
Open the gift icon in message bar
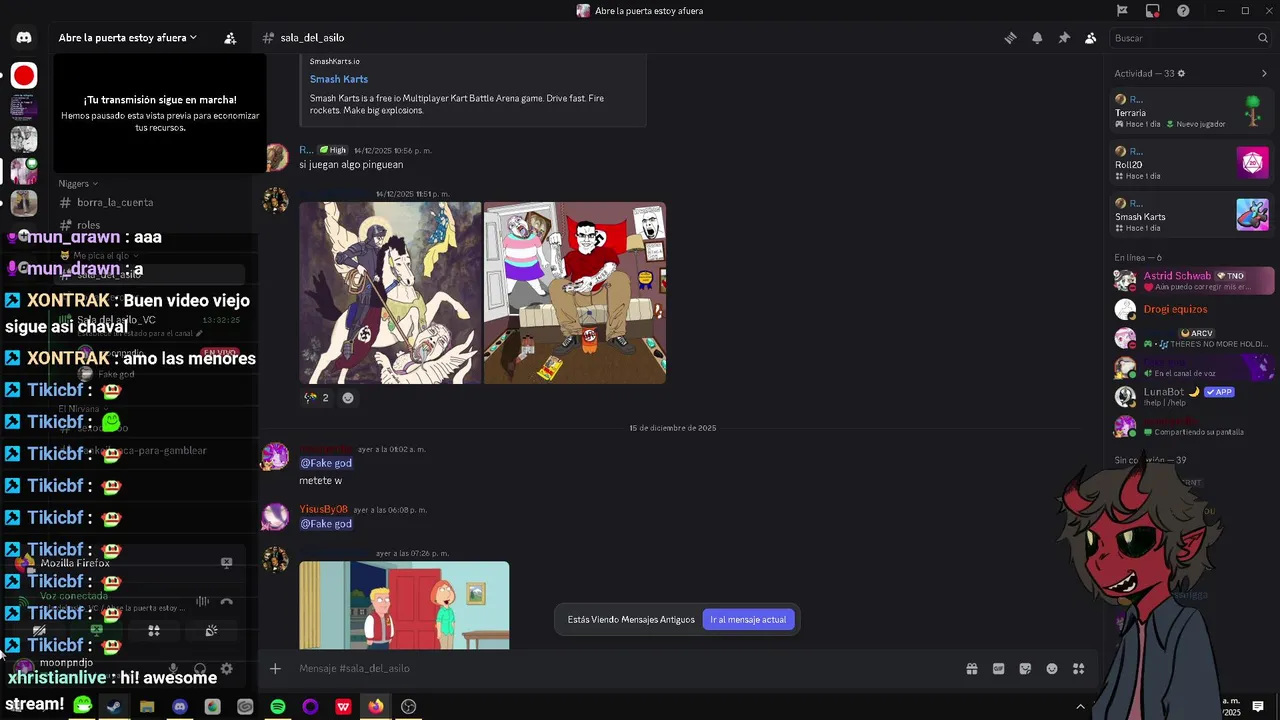click(x=971, y=669)
